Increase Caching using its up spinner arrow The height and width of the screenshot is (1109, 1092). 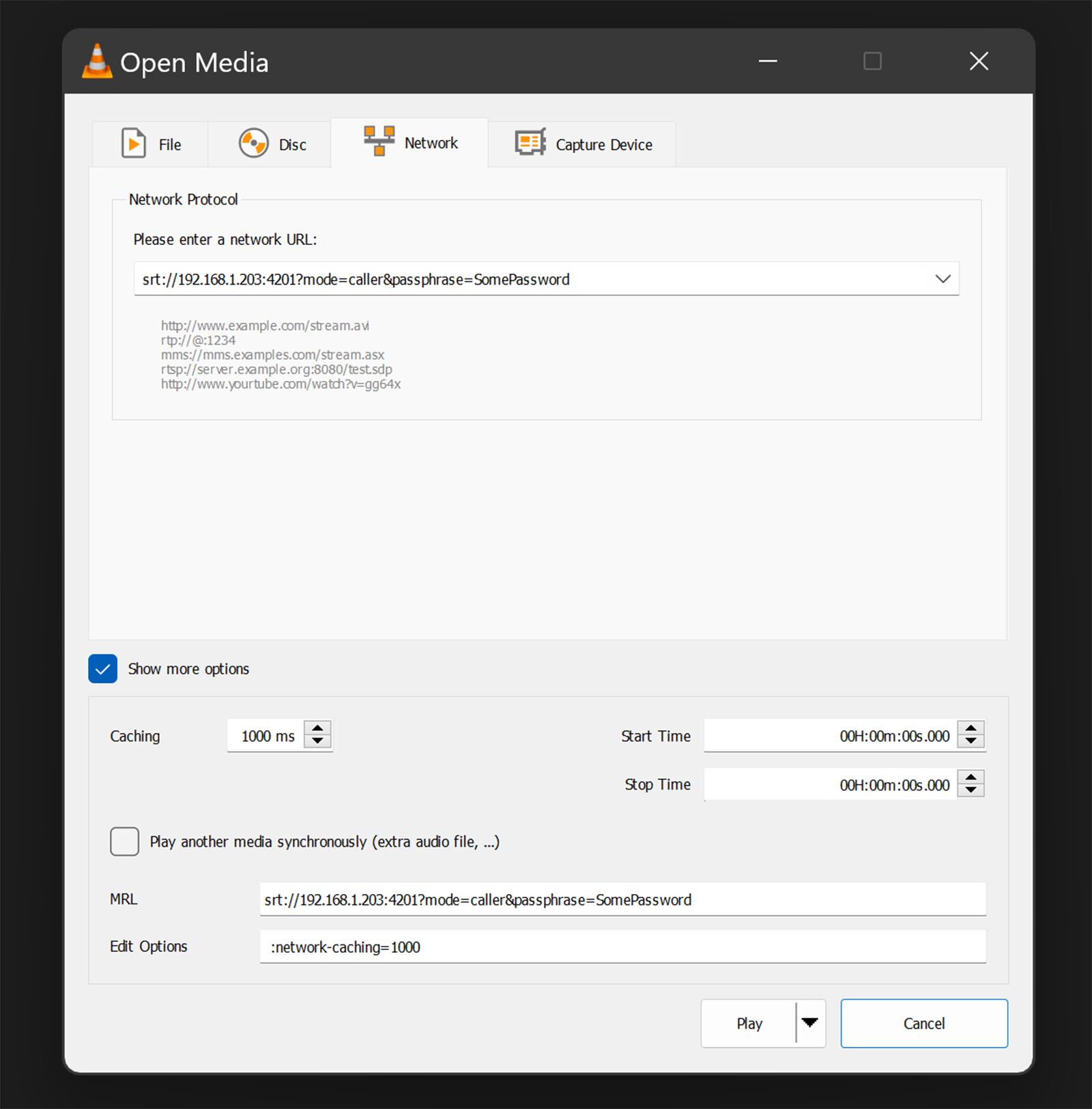tap(319, 729)
